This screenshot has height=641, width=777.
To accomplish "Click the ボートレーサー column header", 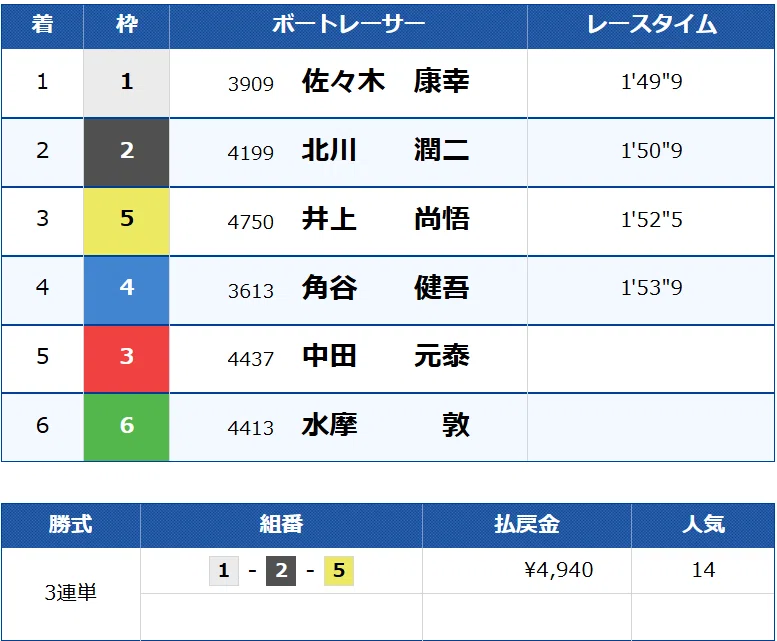I will [348, 25].
